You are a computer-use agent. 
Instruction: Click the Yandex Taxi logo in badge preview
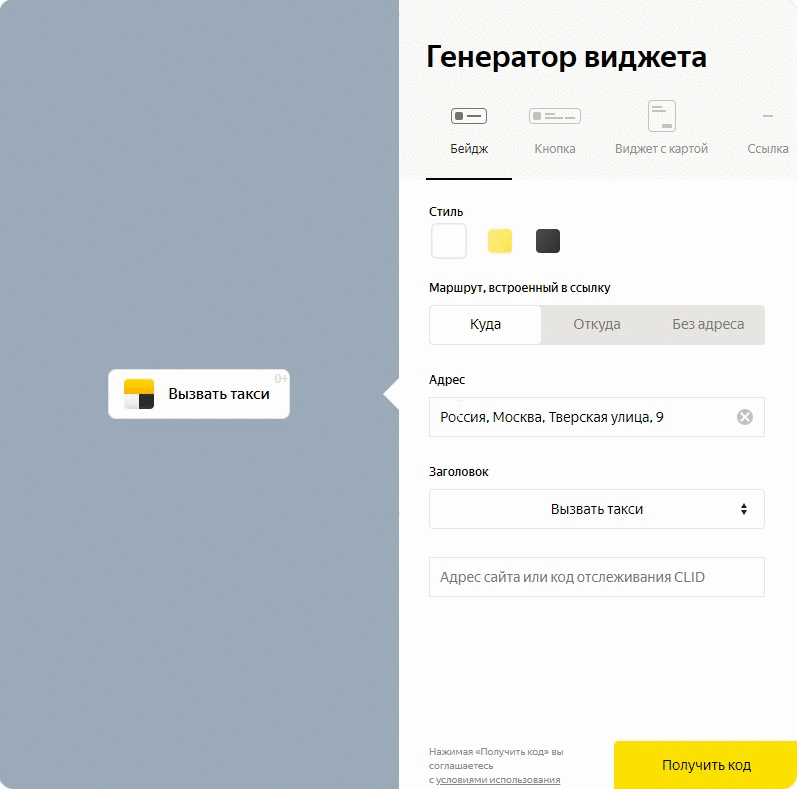pyautogui.click(x=139, y=394)
